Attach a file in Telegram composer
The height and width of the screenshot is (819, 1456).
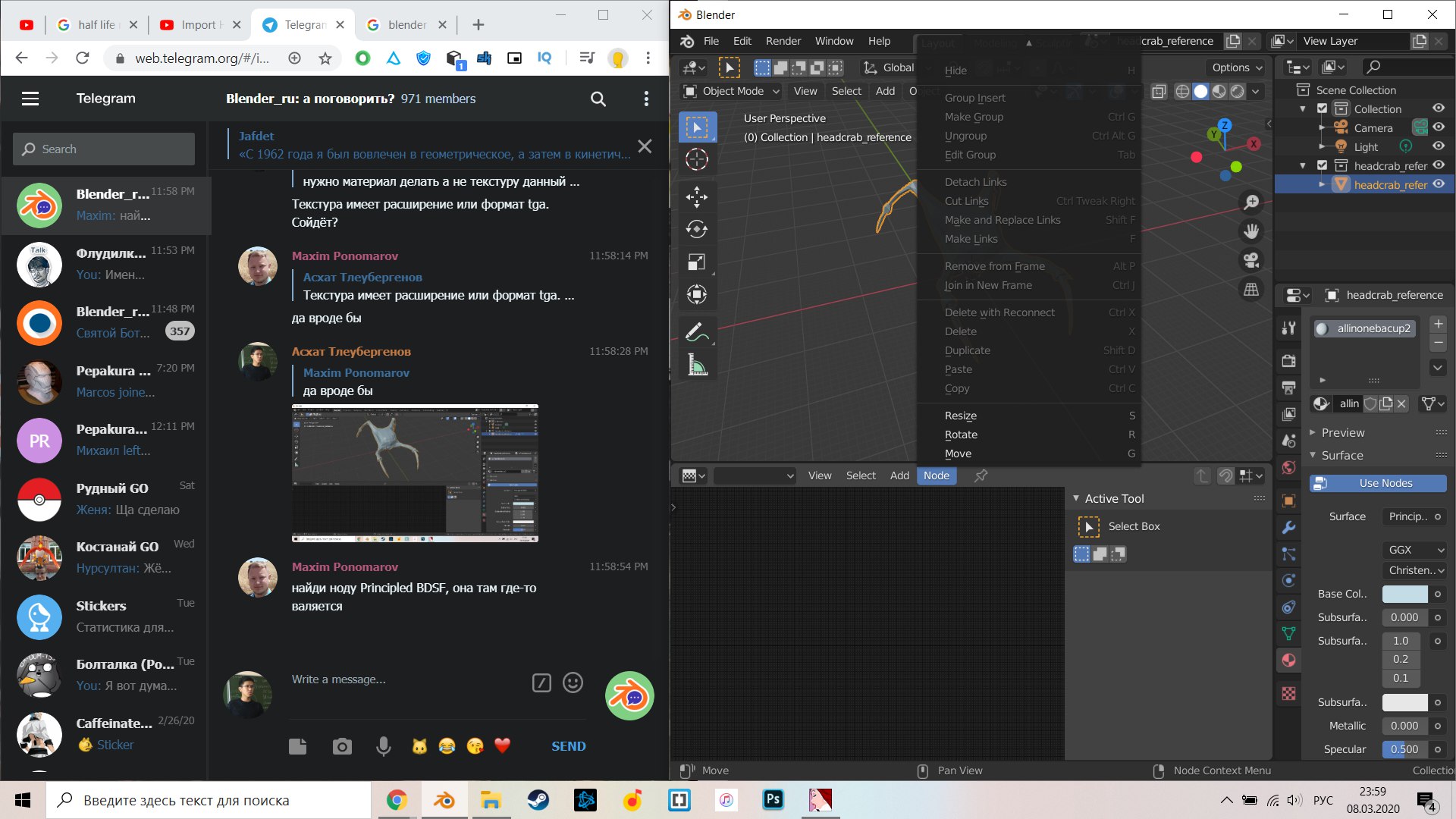[x=298, y=746]
